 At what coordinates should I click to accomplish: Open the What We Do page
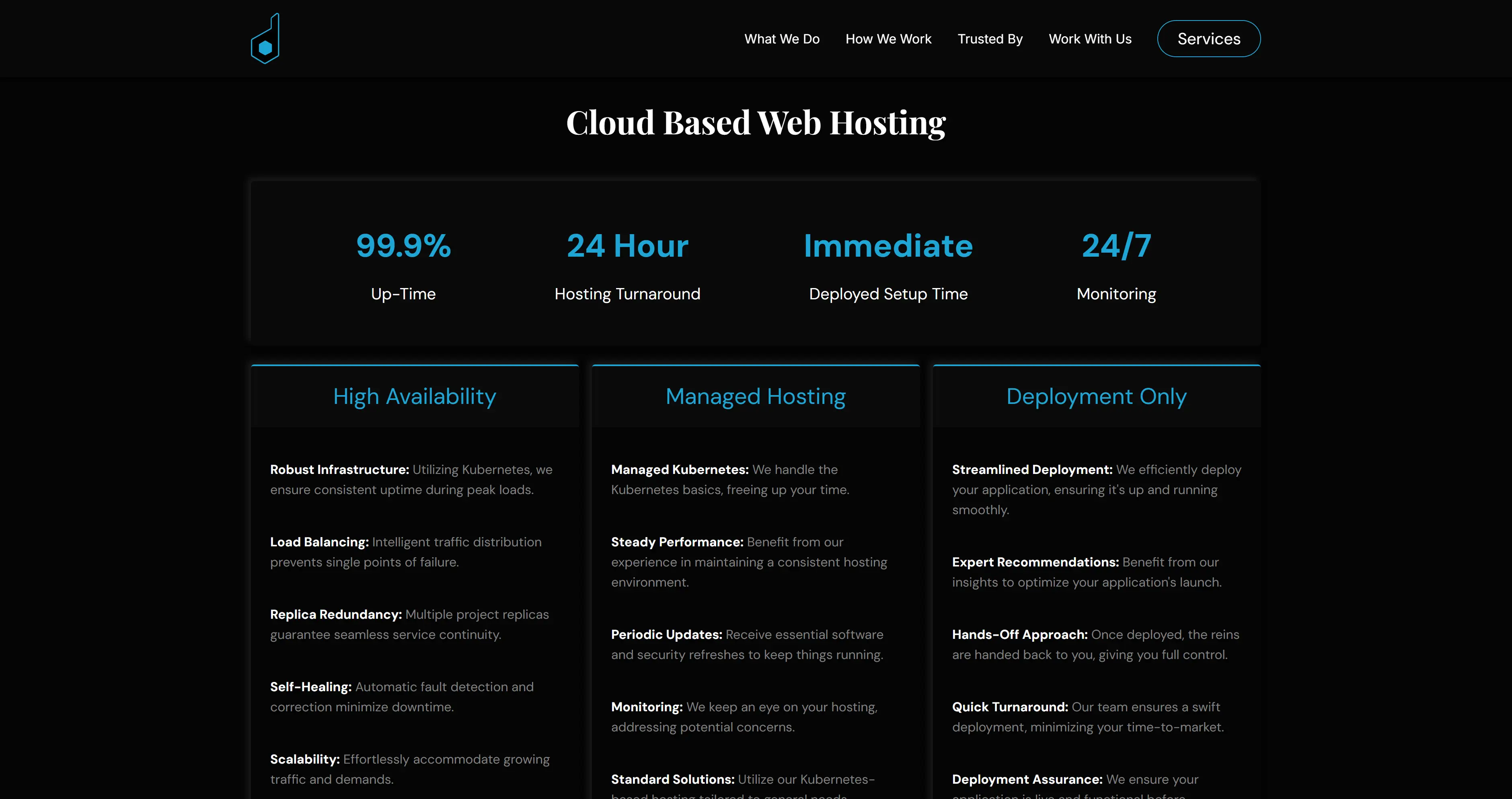point(782,39)
